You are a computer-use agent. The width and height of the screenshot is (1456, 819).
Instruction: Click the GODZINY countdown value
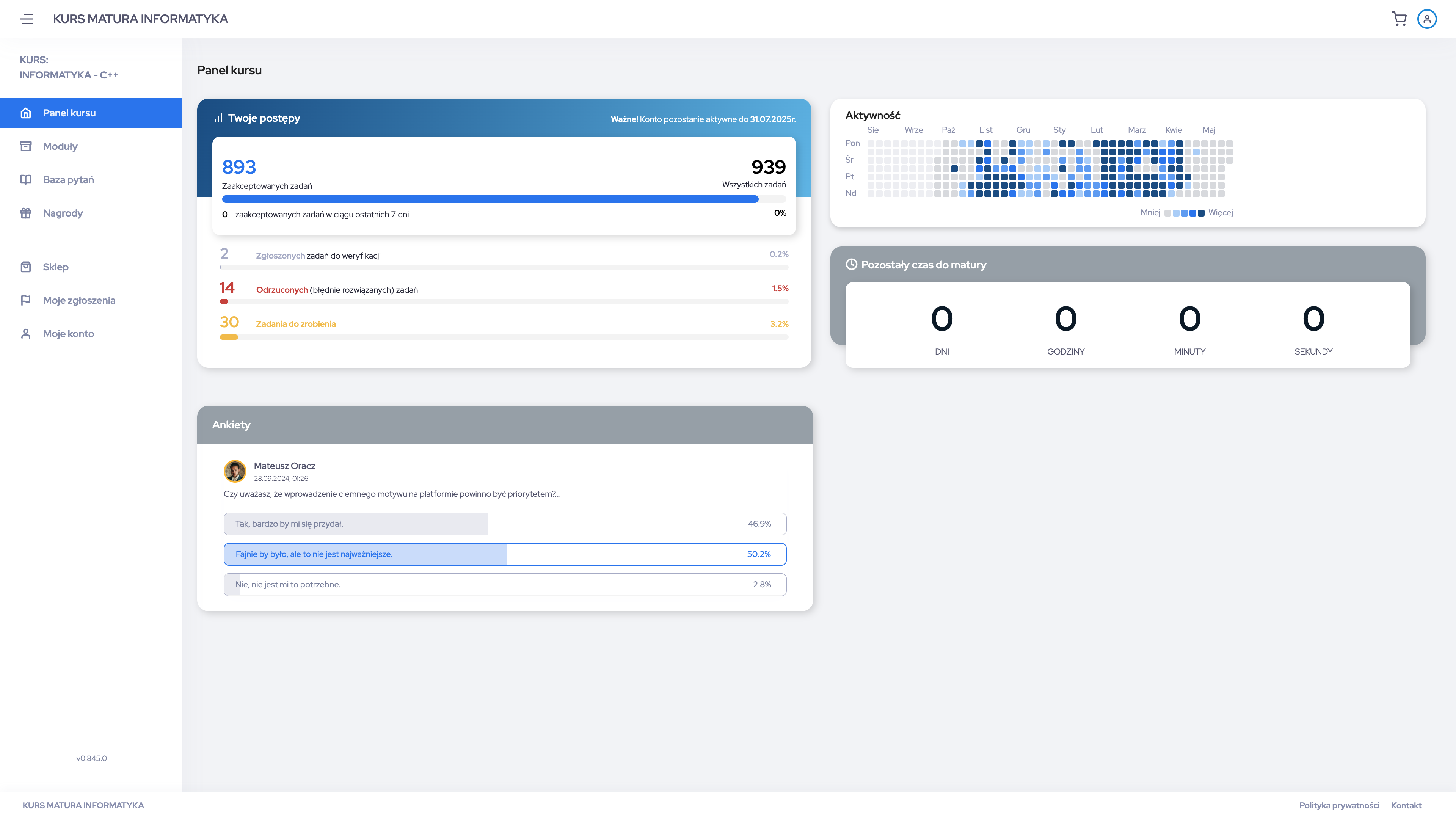pos(1065,319)
